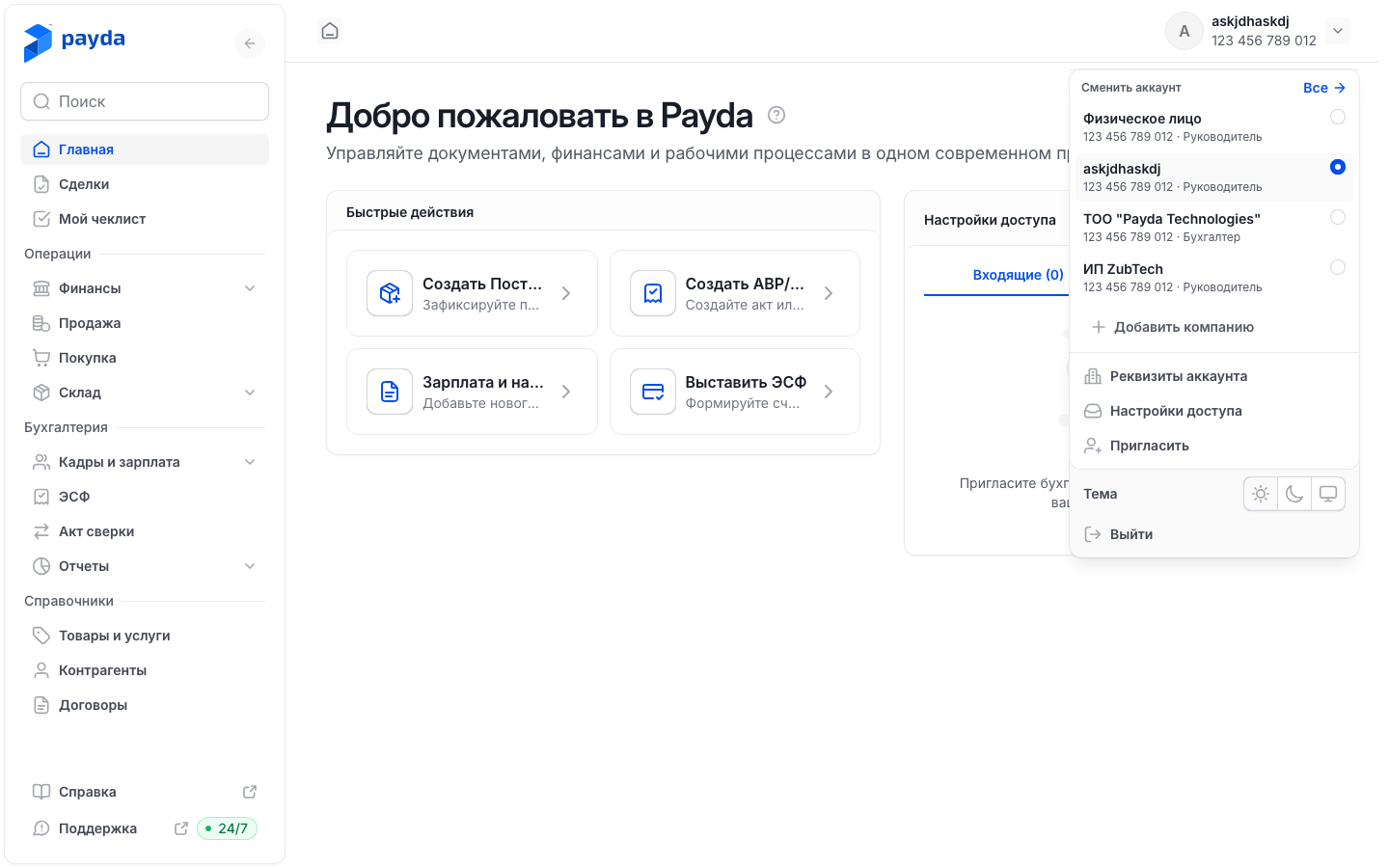Click Добавить компанию button
1389x868 pixels.
(1172, 327)
